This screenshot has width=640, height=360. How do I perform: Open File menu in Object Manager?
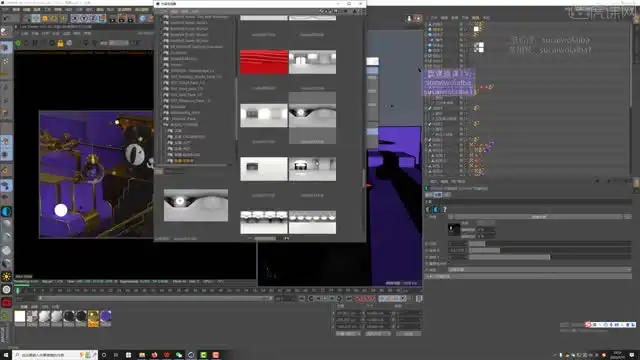[x=434, y=18]
